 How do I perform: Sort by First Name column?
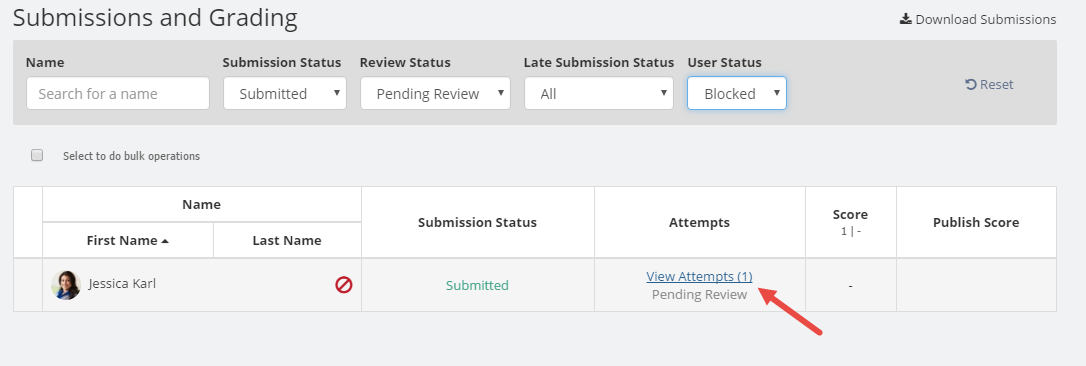click(127, 241)
